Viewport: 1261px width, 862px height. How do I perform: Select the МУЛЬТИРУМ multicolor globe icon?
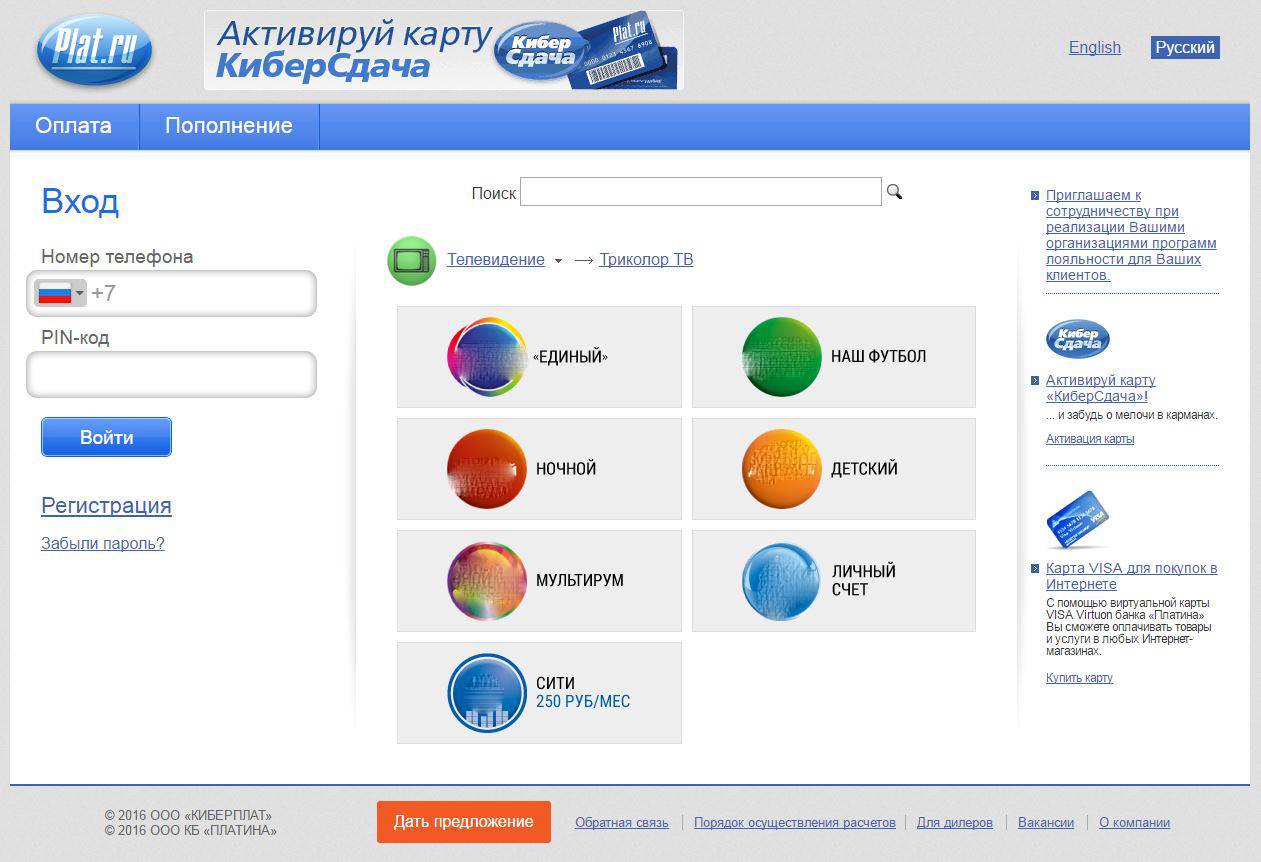[x=487, y=581]
